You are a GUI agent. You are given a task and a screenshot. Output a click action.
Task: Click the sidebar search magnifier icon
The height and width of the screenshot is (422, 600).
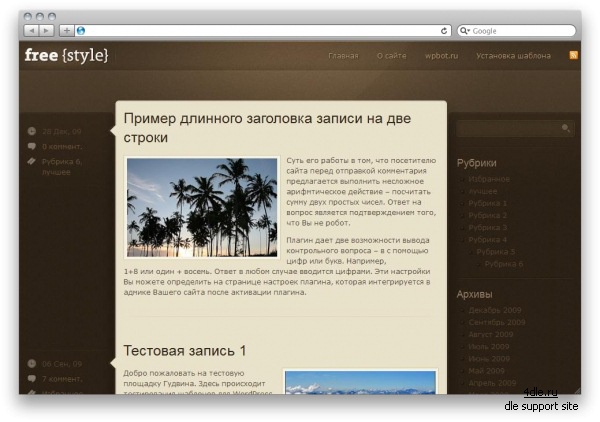point(566,128)
